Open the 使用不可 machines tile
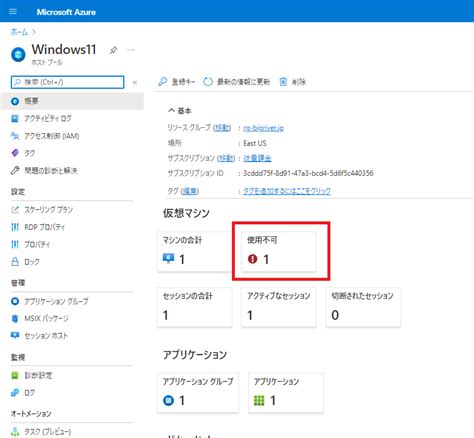This screenshot has width=474, height=438. (279, 252)
